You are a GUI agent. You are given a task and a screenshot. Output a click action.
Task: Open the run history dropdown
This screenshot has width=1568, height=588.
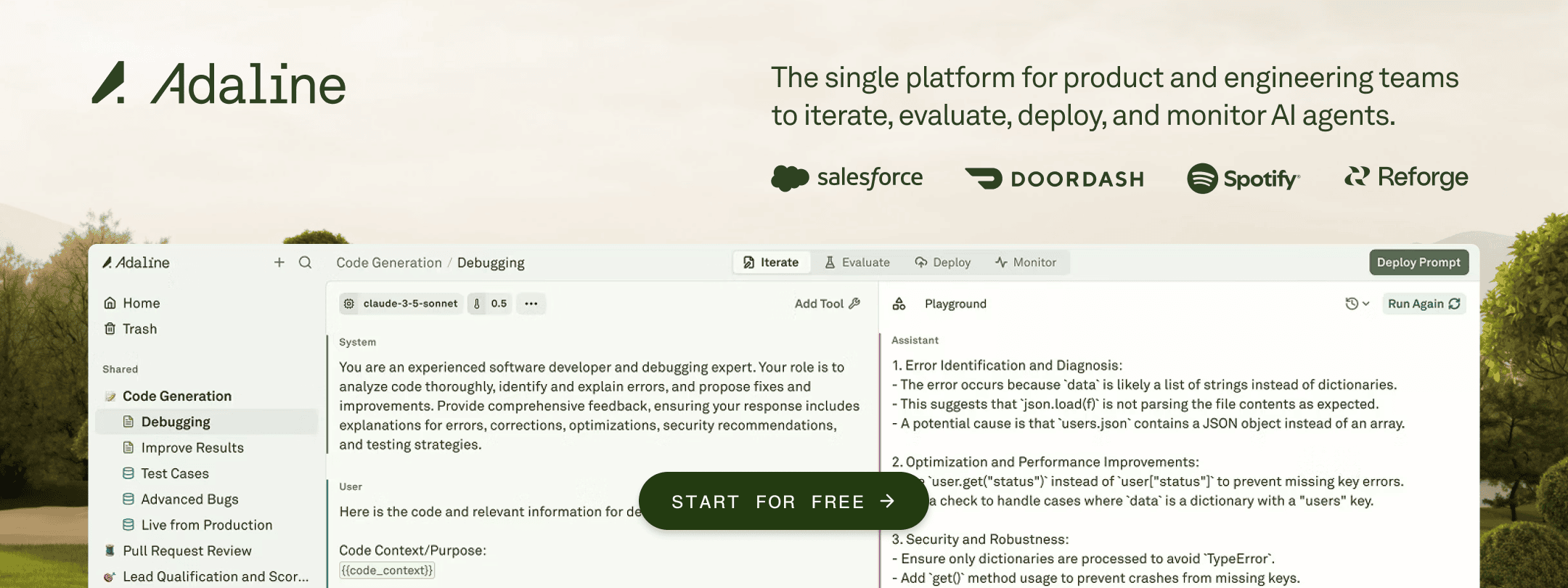pyautogui.click(x=1357, y=303)
